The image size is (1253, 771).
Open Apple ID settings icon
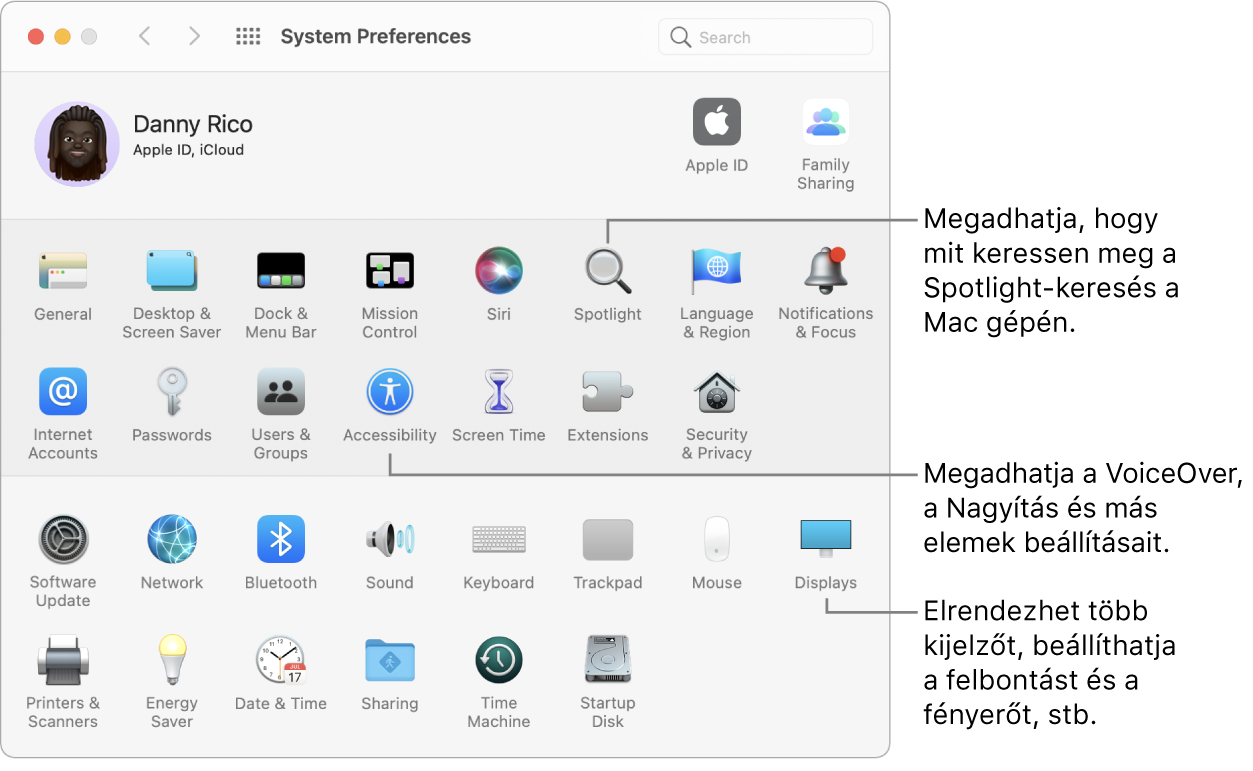[717, 123]
